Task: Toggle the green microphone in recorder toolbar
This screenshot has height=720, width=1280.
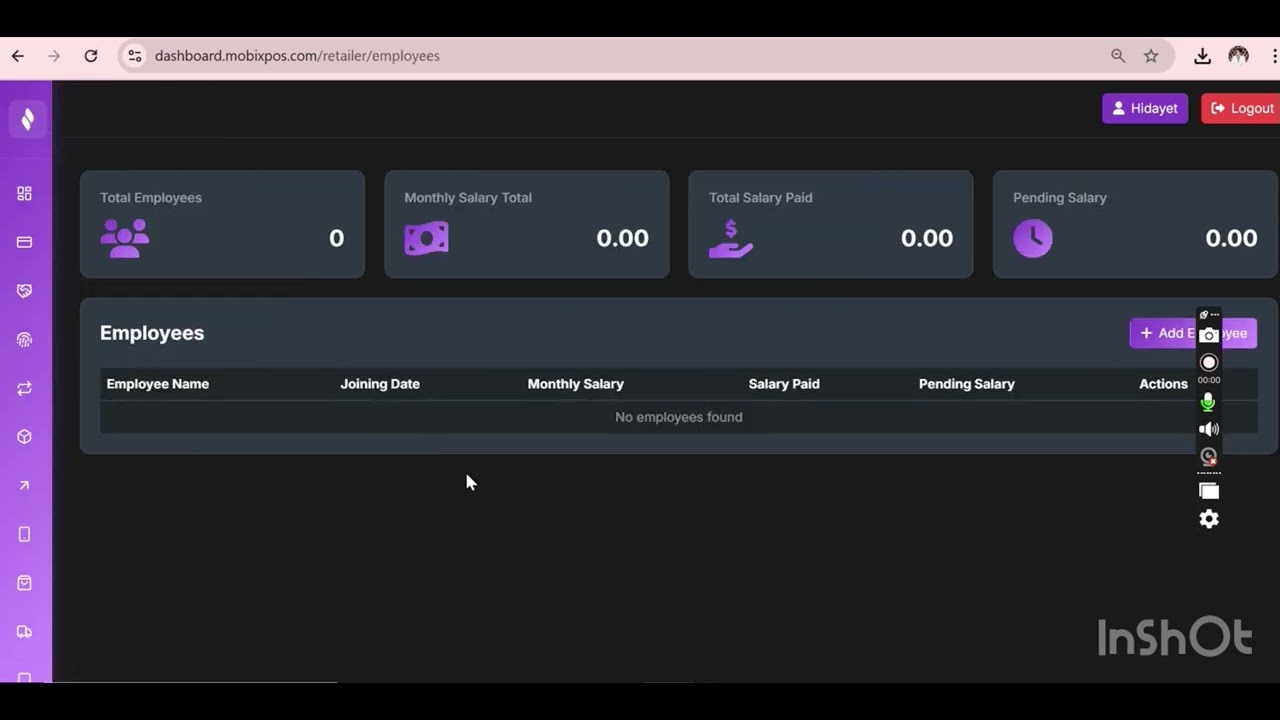Action: (x=1208, y=402)
